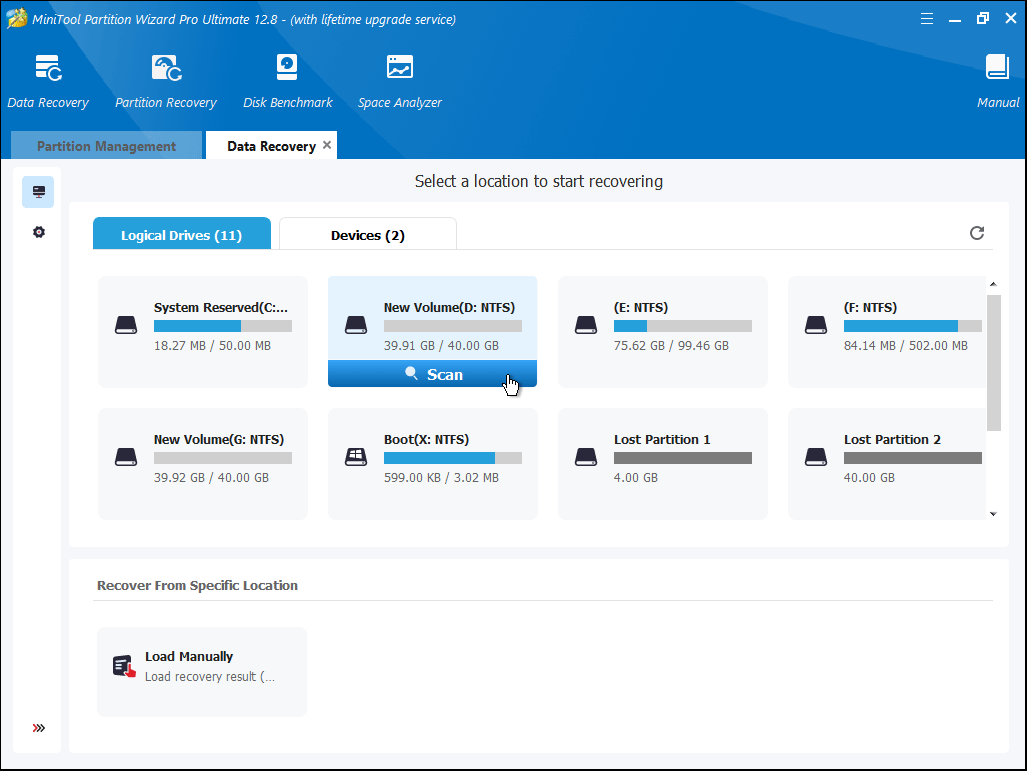
Task: Close the Data Recovery tab
Action: [327, 145]
